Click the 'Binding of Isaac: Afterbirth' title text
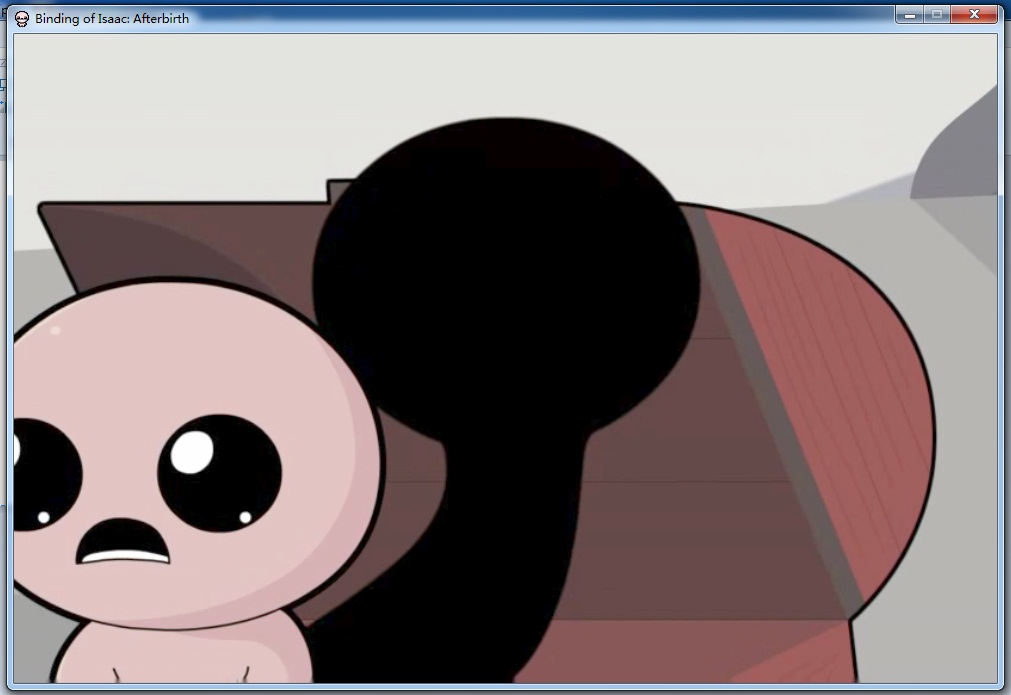This screenshot has width=1011, height=695. pos(112,19)
